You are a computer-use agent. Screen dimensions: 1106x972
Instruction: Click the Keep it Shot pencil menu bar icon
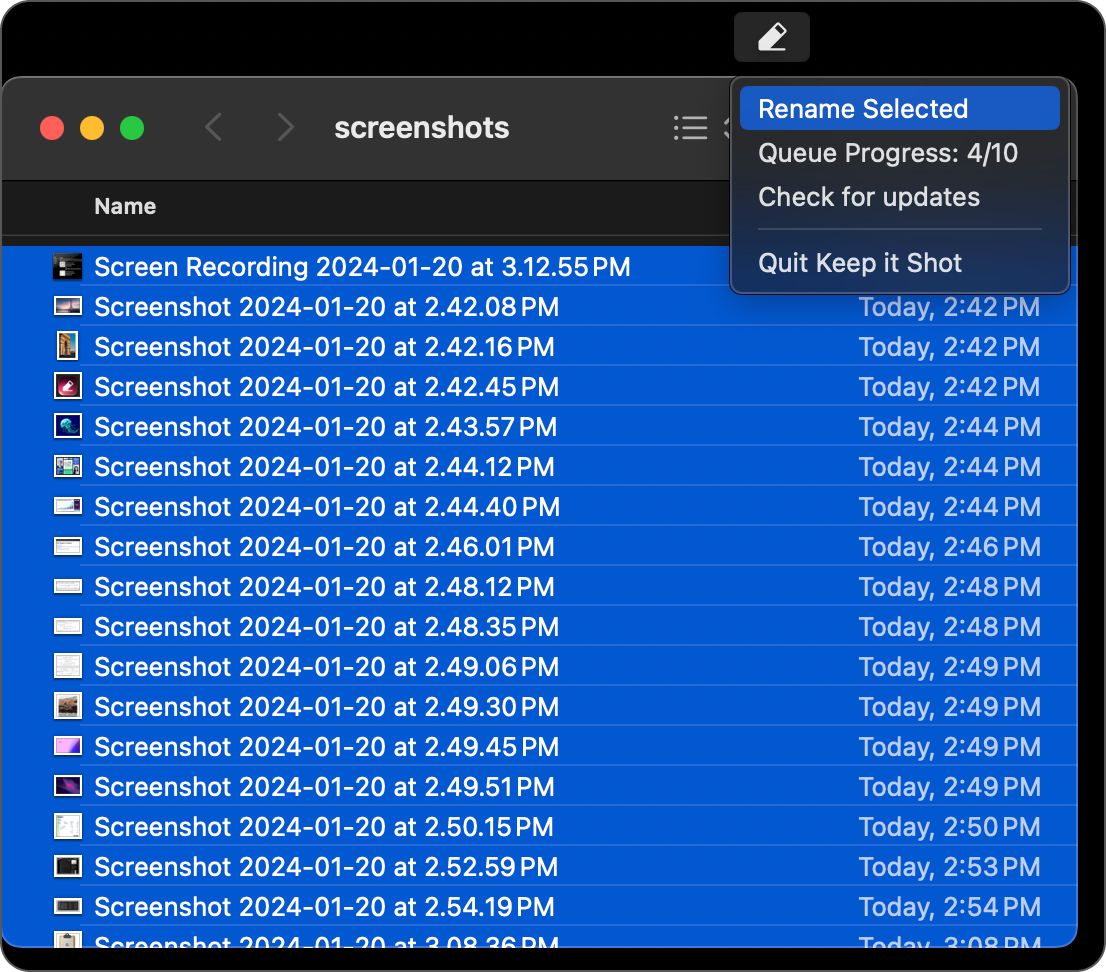point(771,38)
